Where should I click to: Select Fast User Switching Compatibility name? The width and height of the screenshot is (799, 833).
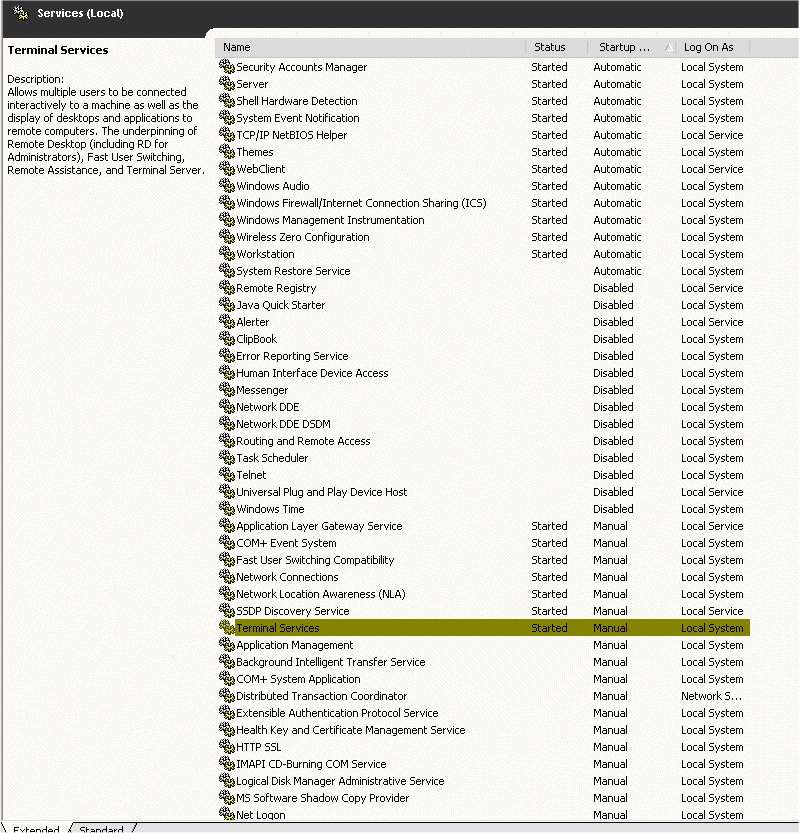point(316,560)
